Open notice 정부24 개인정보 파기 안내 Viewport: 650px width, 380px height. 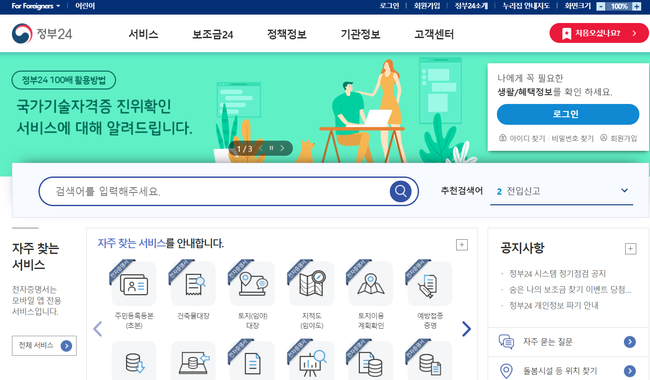(x=553, y=305)
